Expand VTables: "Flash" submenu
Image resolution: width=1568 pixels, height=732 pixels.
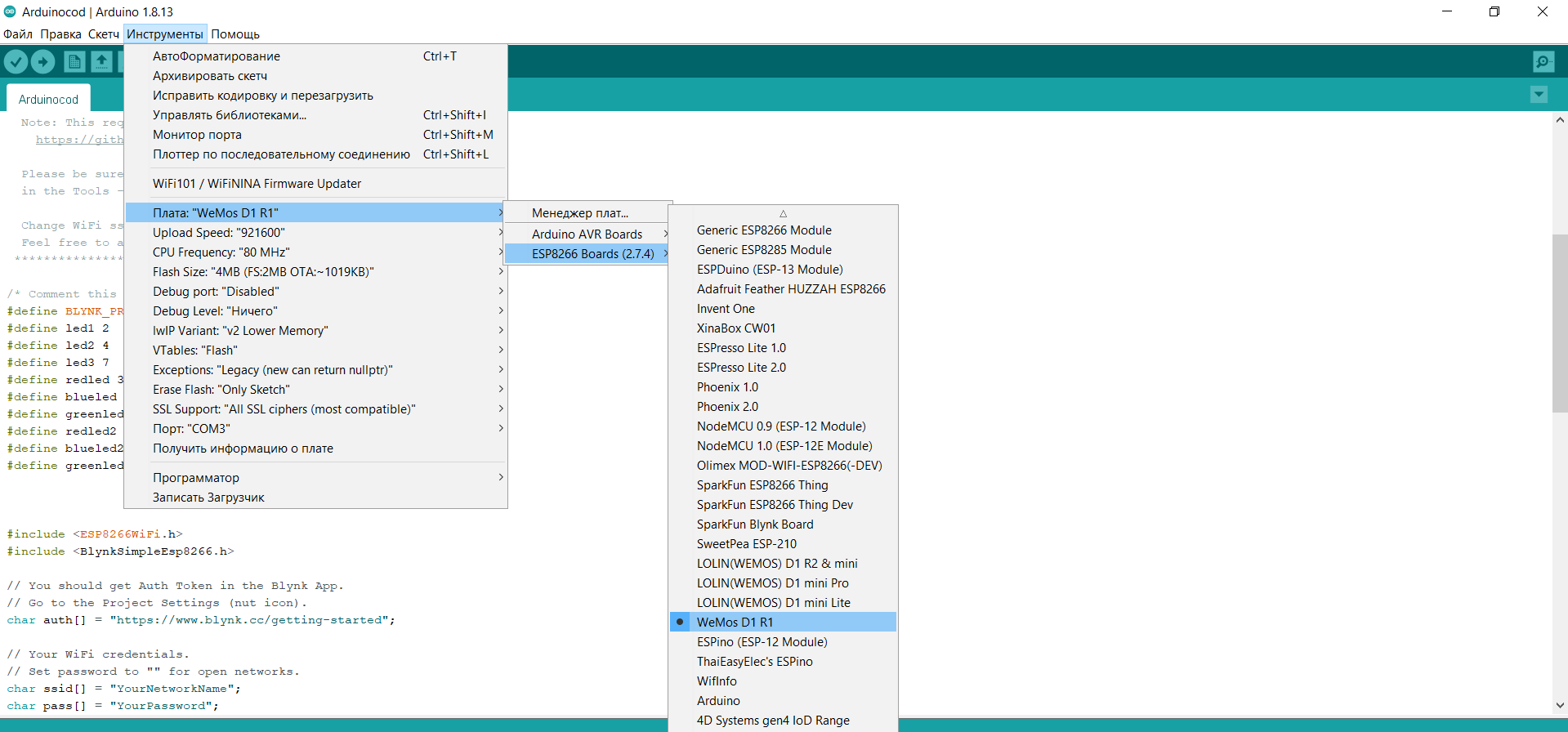click(x=315, y=350)
